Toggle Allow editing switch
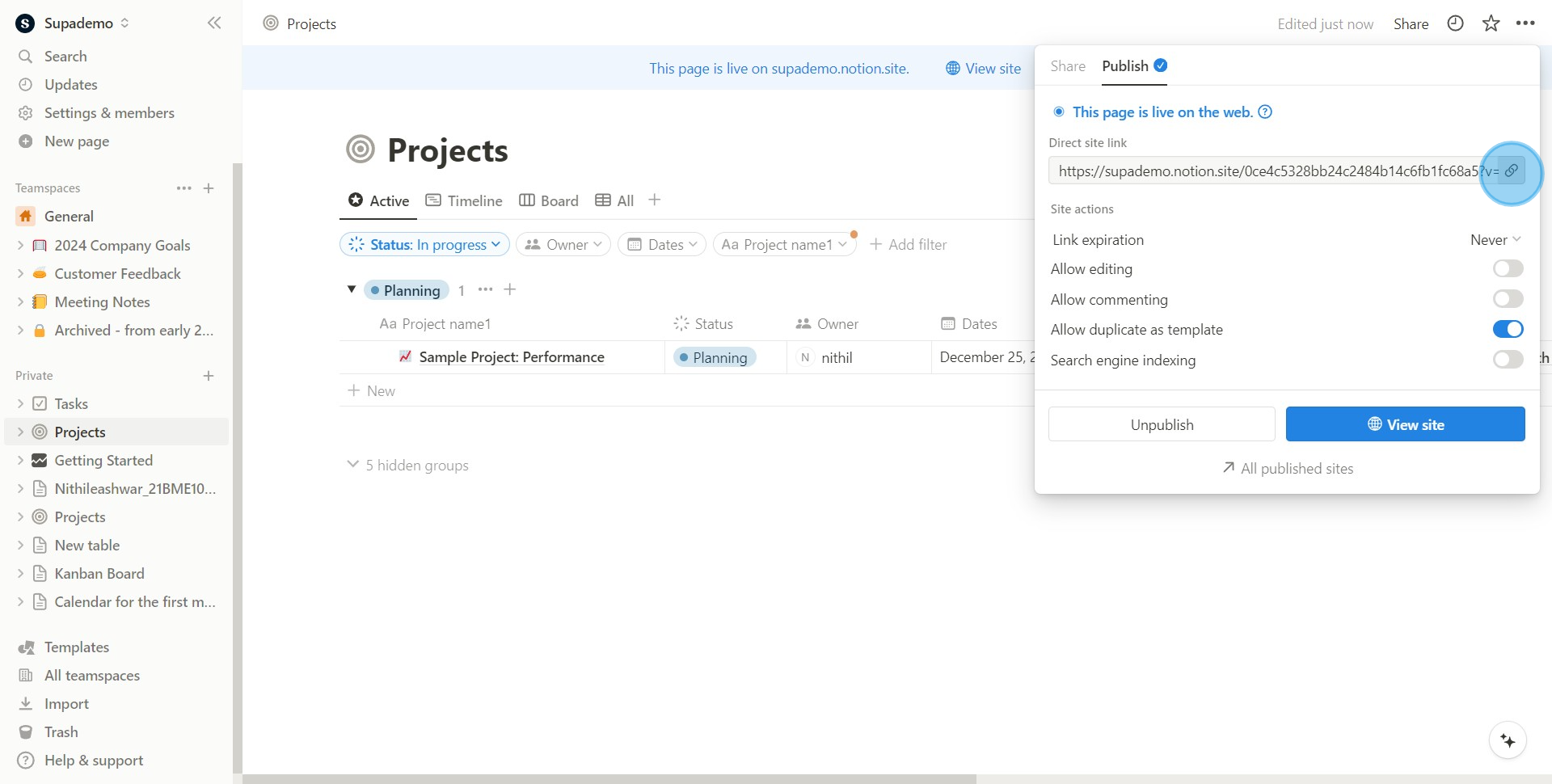Image resolution: width=1552 pixels, height=784 pixels. [1508, 268]
